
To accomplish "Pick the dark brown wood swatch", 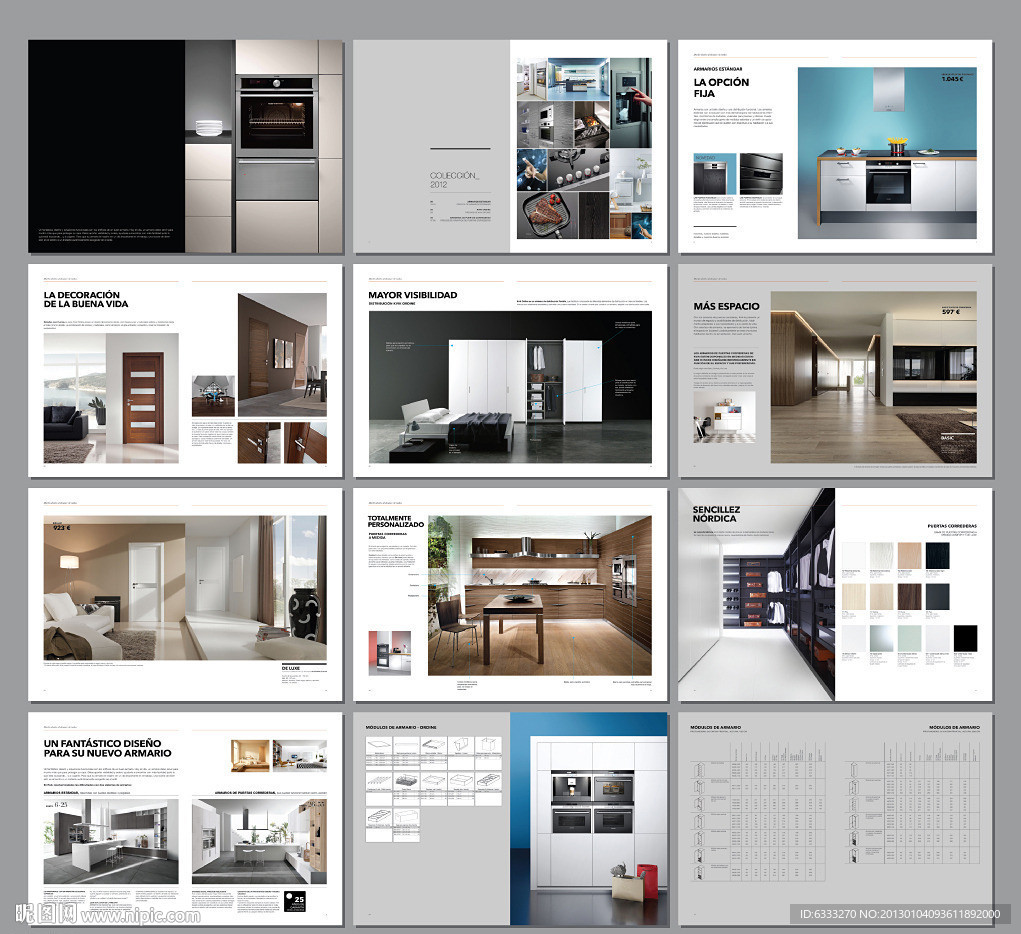I will click(910, 596).
